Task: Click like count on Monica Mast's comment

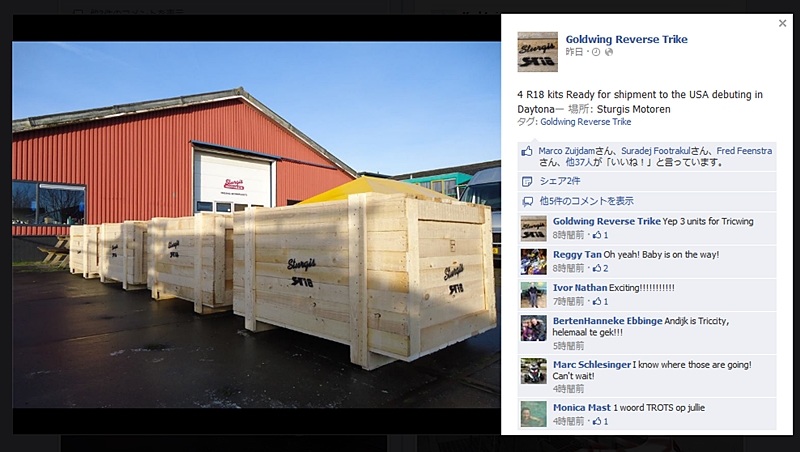Action: (601, 421)
